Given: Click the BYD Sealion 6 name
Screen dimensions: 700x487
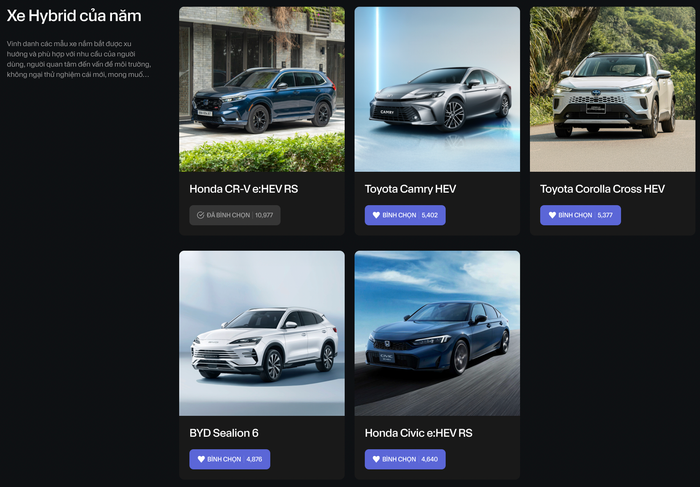Looking at the screenshot, I should click(x=224, y=433).
